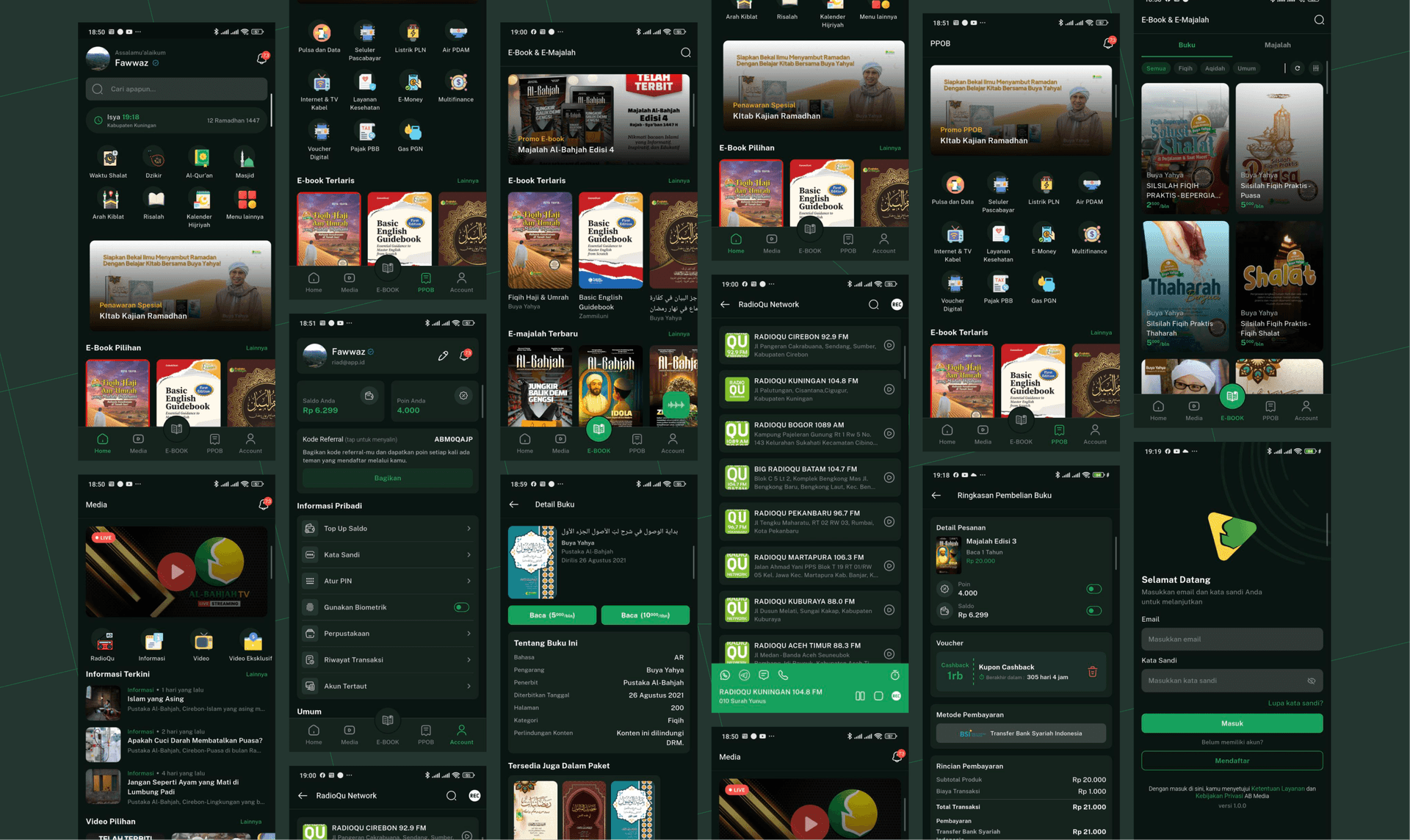The width and height of the screenshot is (1410, 840).
Task: Focus the Masukkan email input field
Action: tap(1232, 640)
